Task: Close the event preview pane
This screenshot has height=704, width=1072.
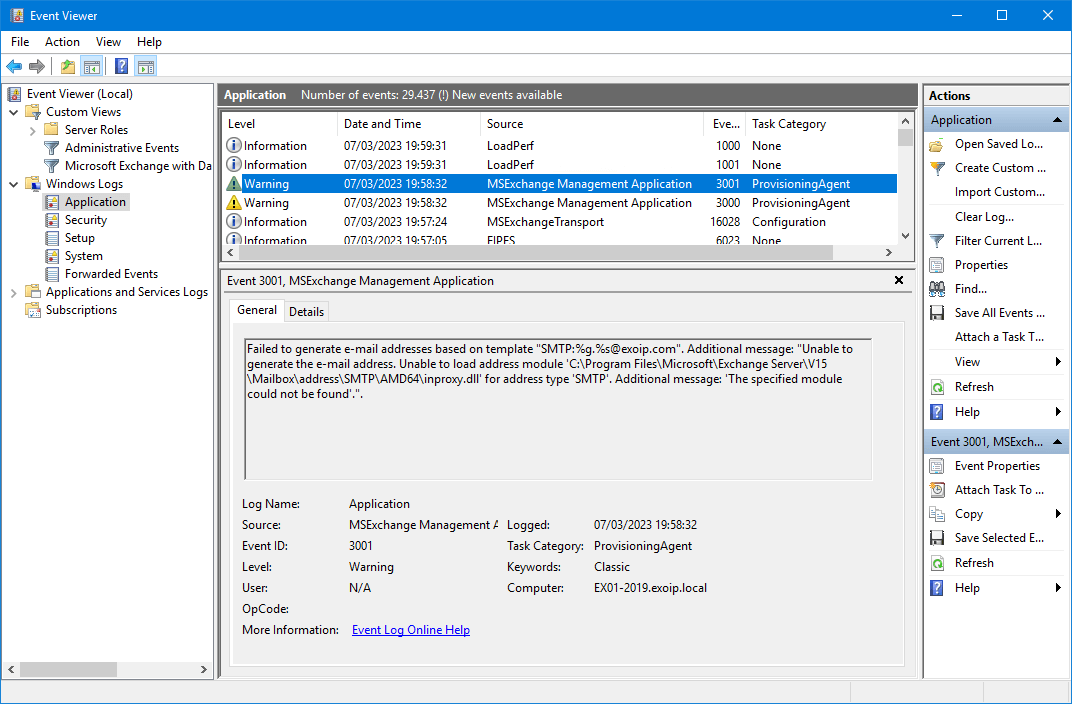Action: click(898, 281)
